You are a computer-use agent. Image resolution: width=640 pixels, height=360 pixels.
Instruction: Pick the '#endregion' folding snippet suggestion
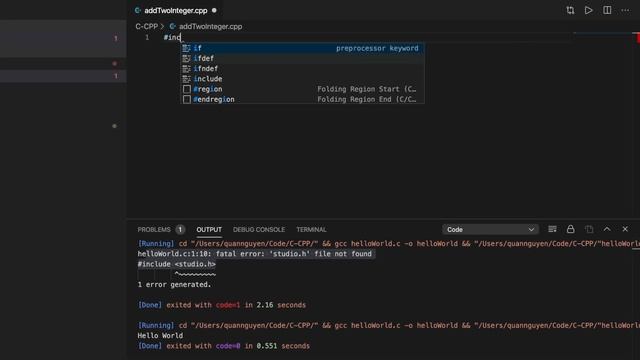pyautogui.click(x=302, y=99)
